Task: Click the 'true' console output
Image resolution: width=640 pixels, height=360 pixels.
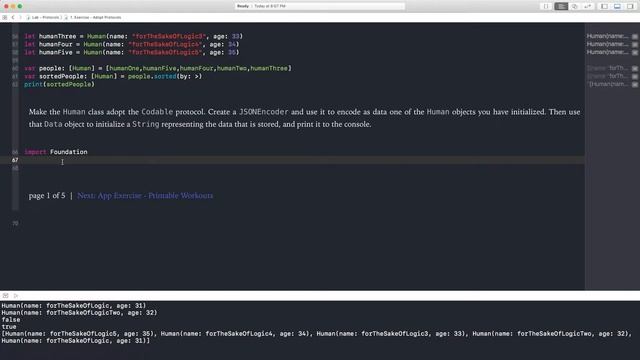Action: (9, 327)
